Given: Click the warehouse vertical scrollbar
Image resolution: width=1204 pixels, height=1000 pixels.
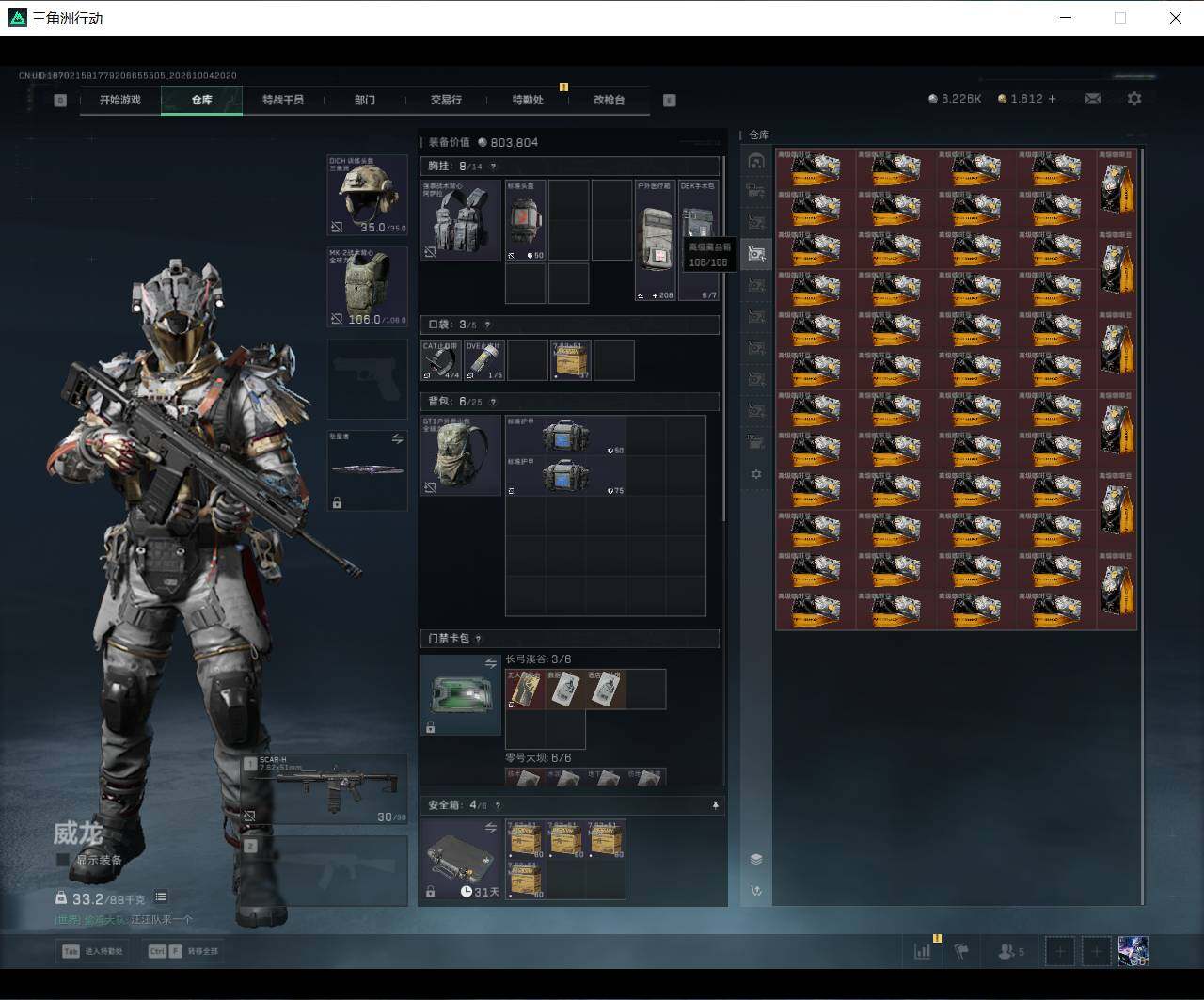Looking at the screenshot, I should [1143, 525].
